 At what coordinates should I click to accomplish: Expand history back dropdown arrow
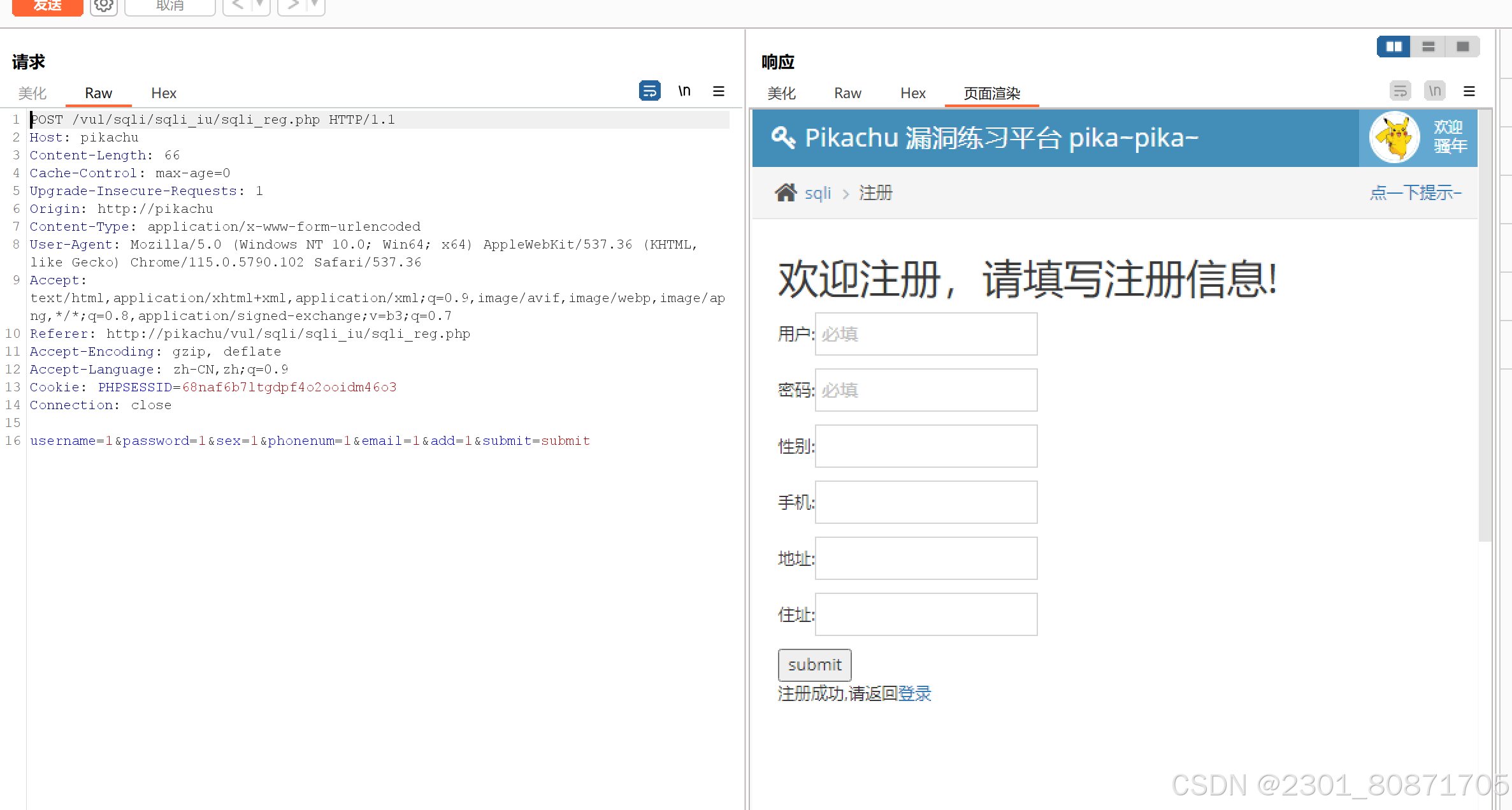coord(260,5)
